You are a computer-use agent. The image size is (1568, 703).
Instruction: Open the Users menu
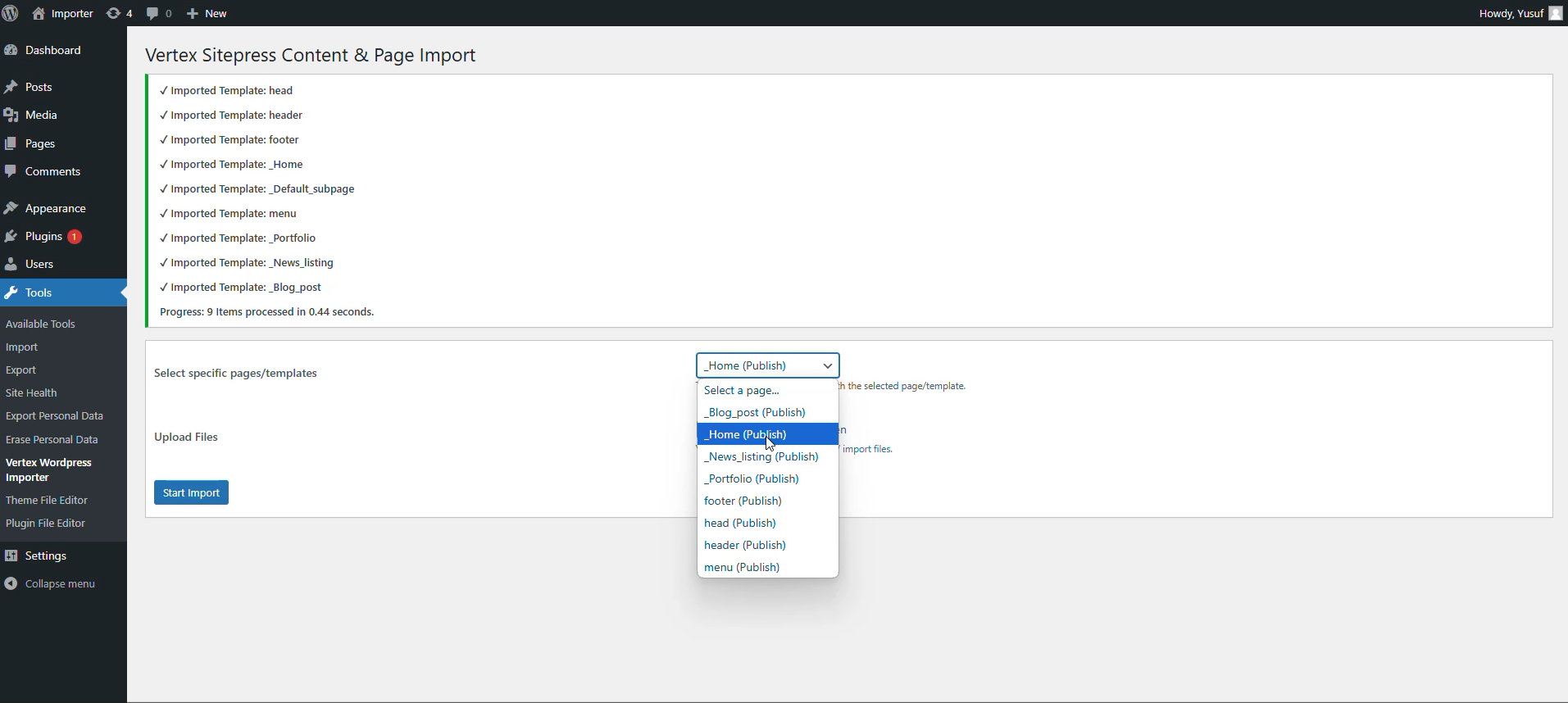pyautogui.click(x=63, y=264)
